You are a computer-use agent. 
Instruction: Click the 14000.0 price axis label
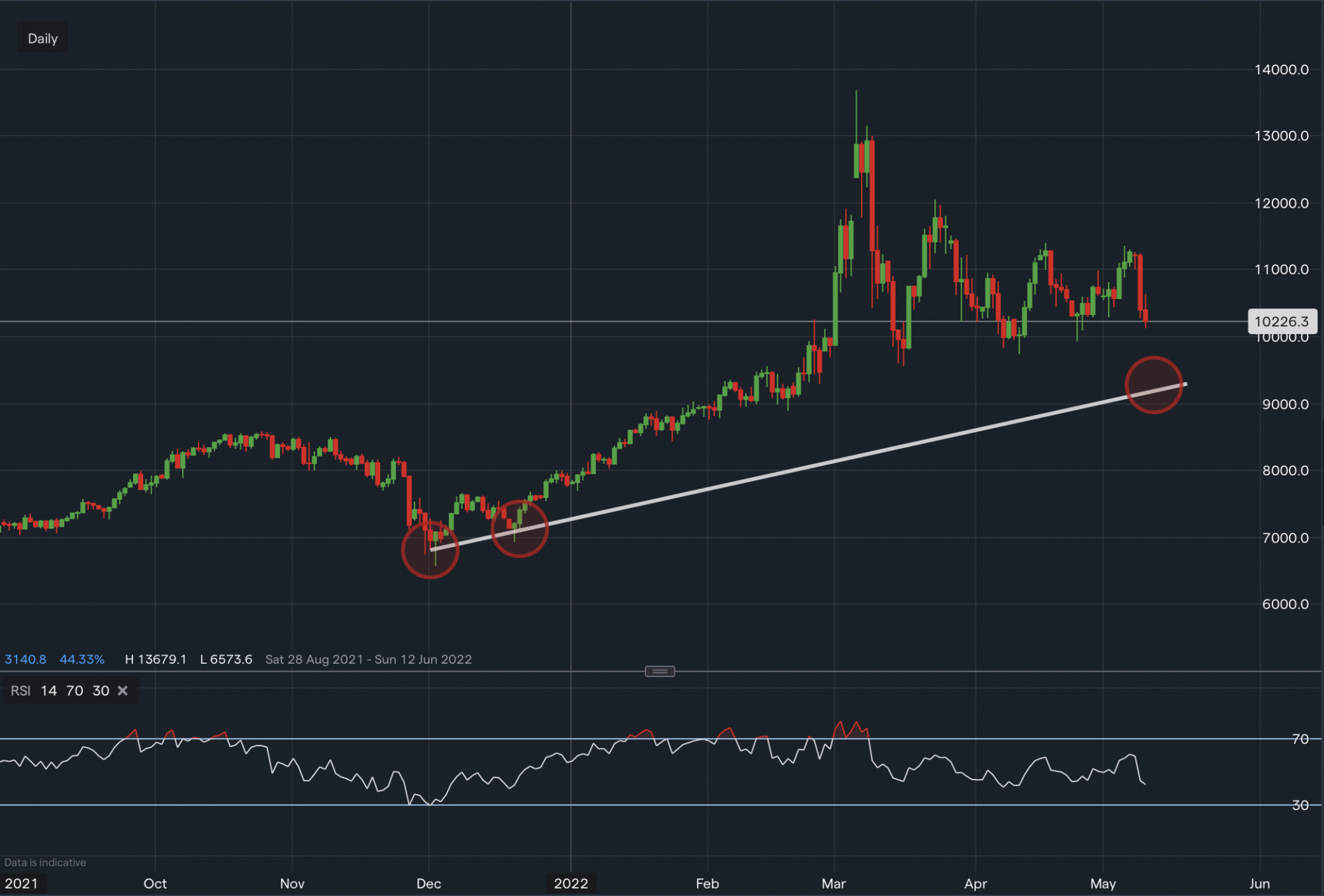(1281, 69)
